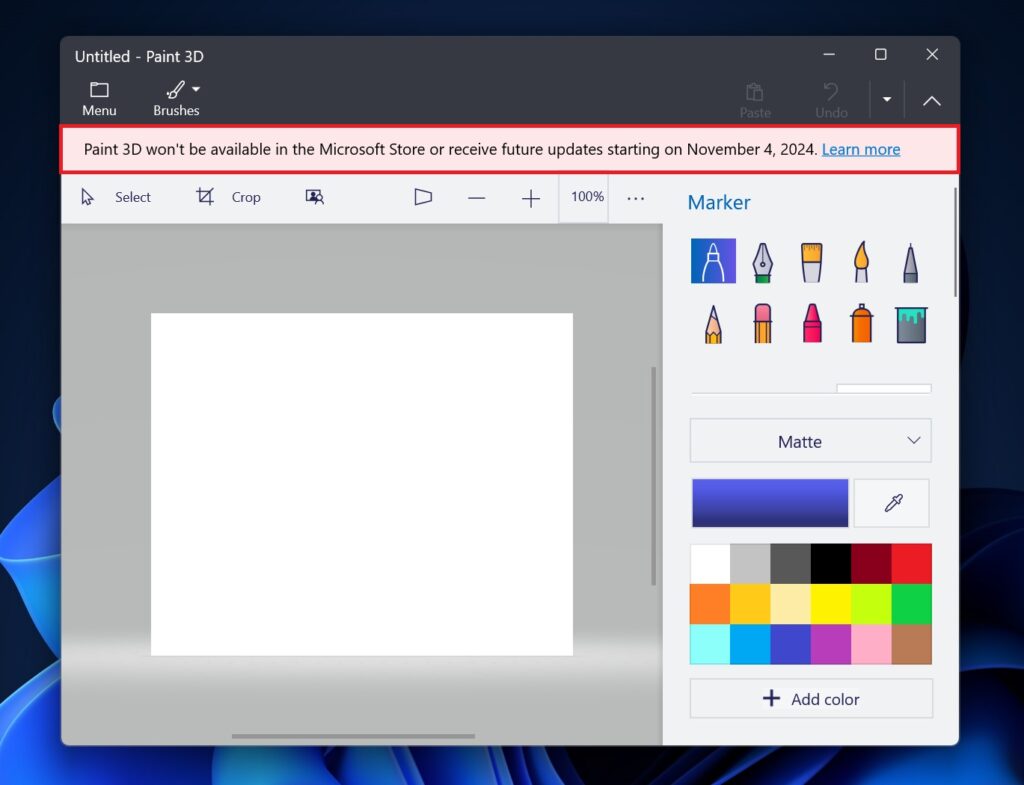The image size is (1024, 785).
Task: Open the Matte finish dropdown
Action: [x=810, y=440]
